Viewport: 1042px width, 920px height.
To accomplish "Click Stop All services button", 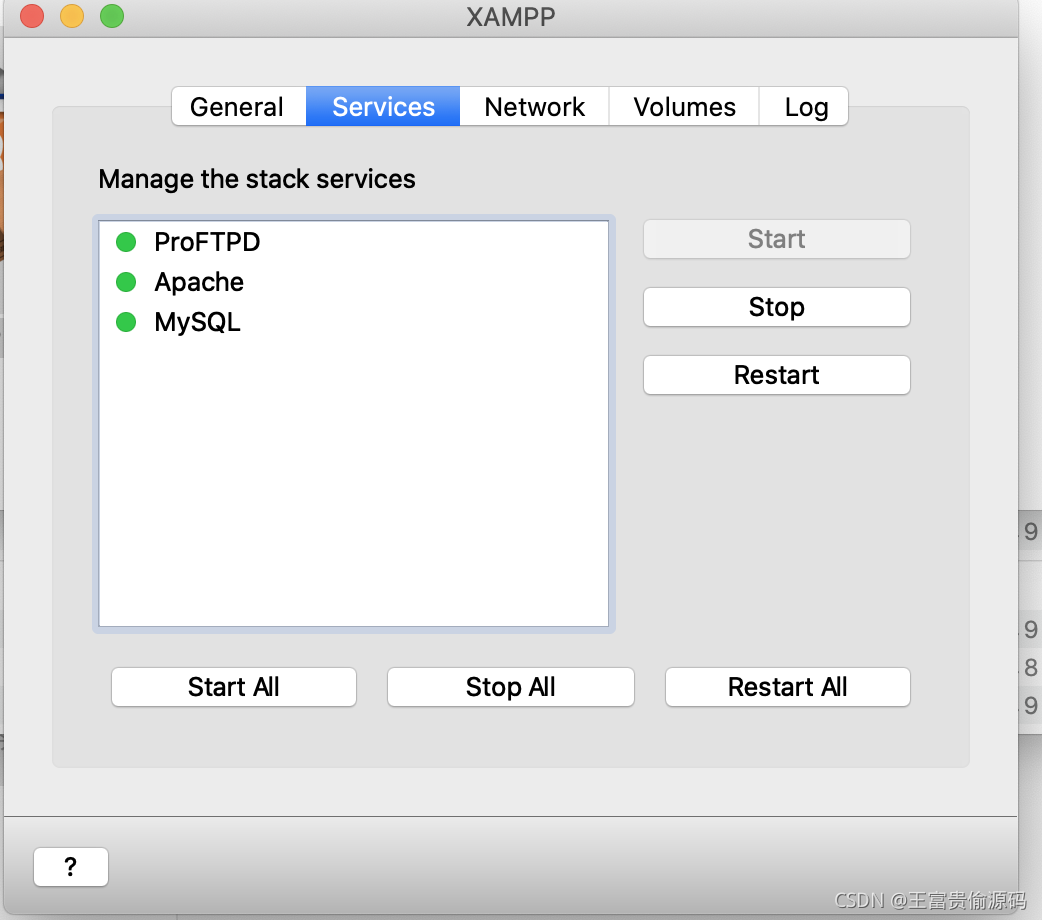I will (x=510, y=687).
